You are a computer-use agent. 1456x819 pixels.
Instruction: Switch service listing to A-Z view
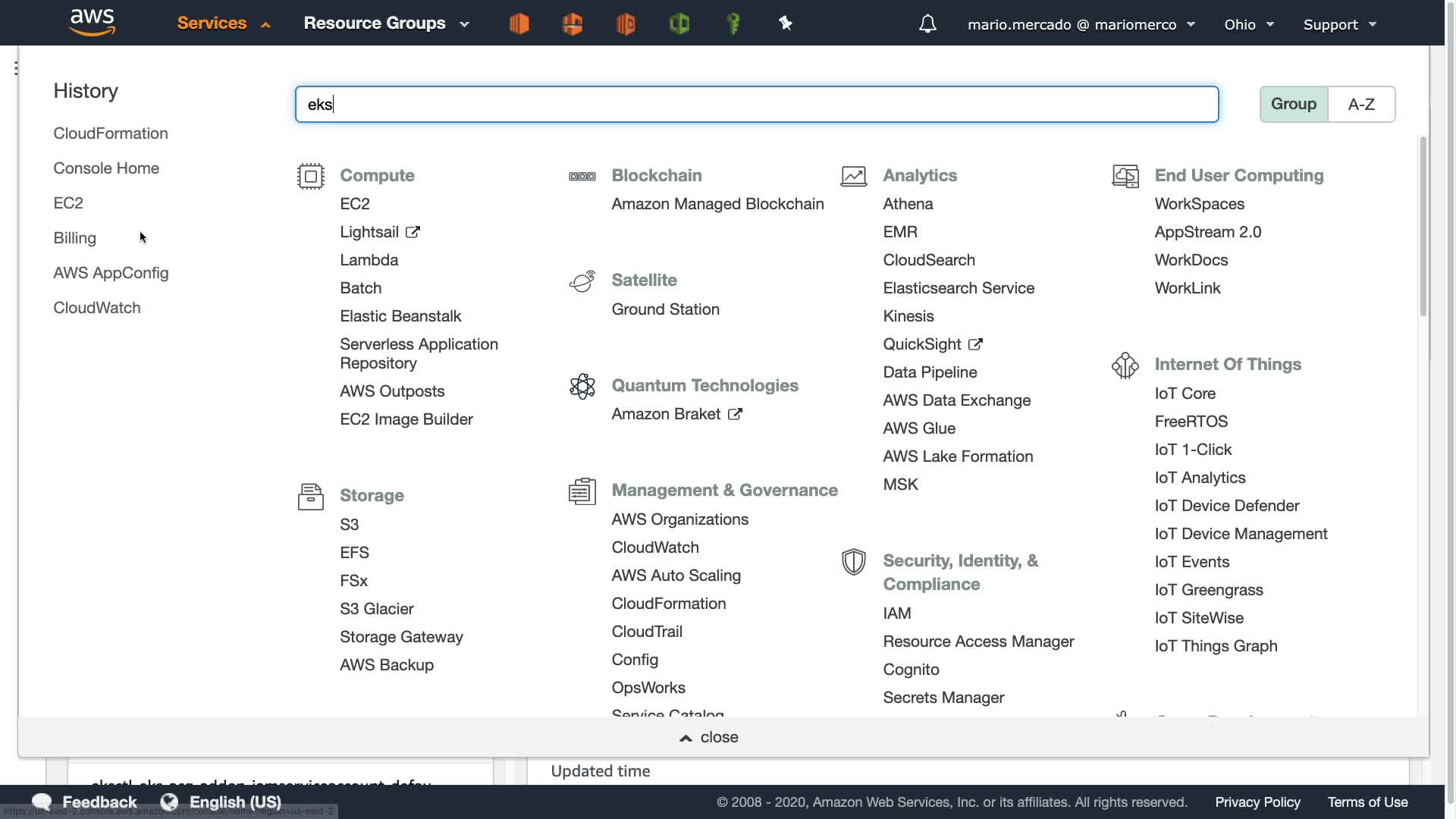[x=1361, y=104]
